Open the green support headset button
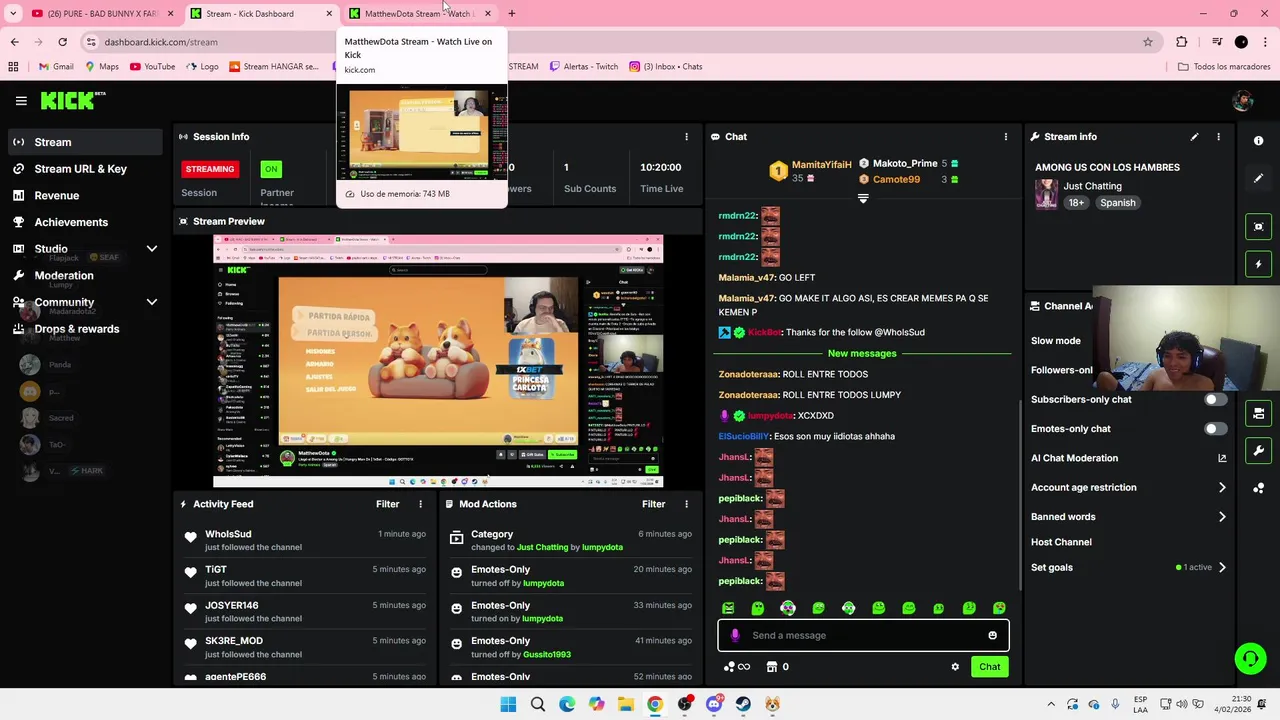This screenshot has height=720, width=1280. tap(1250, 658)
